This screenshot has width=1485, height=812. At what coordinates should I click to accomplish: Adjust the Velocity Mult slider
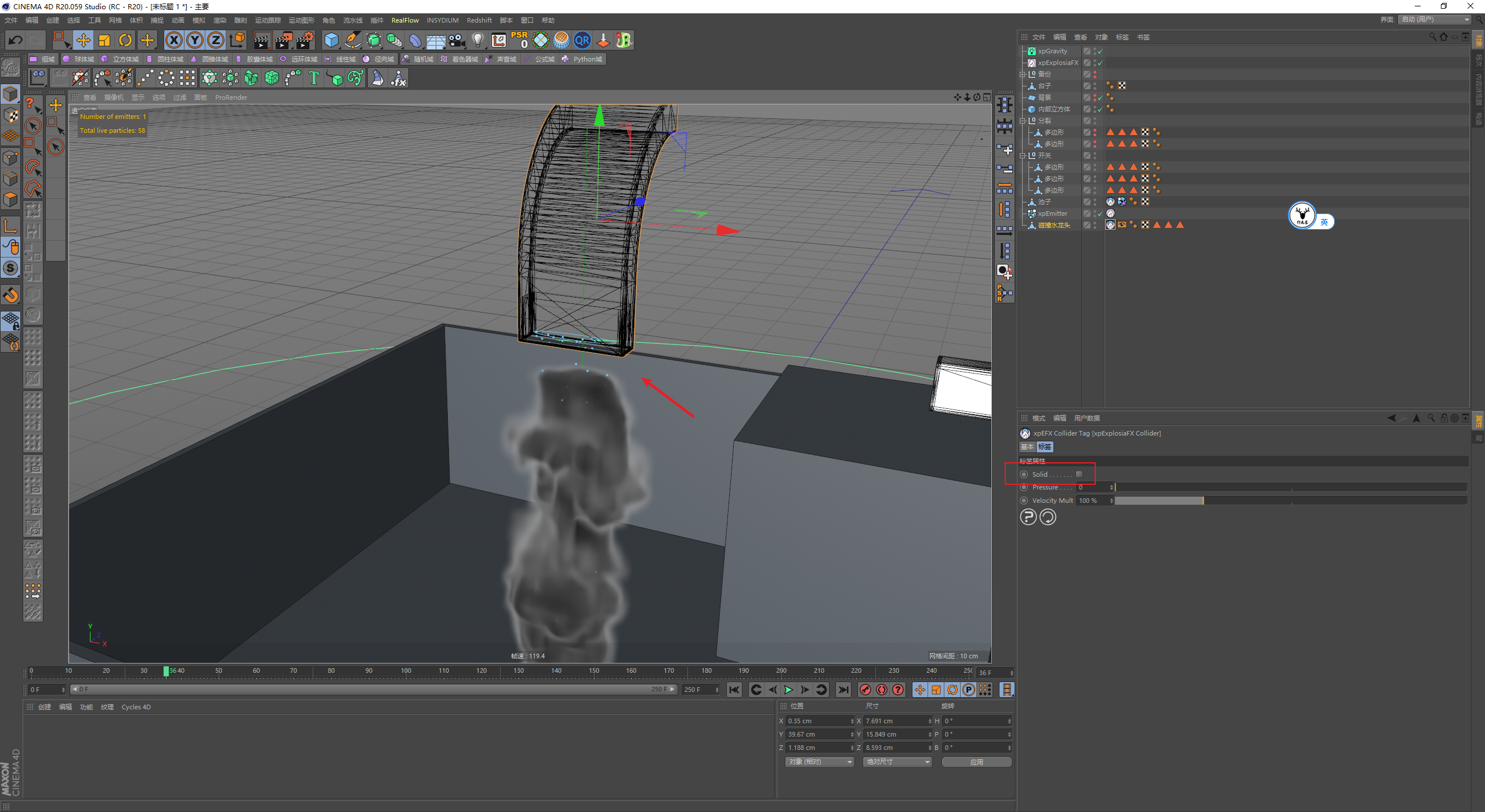pyautogui.click(x=1203, y=501)
